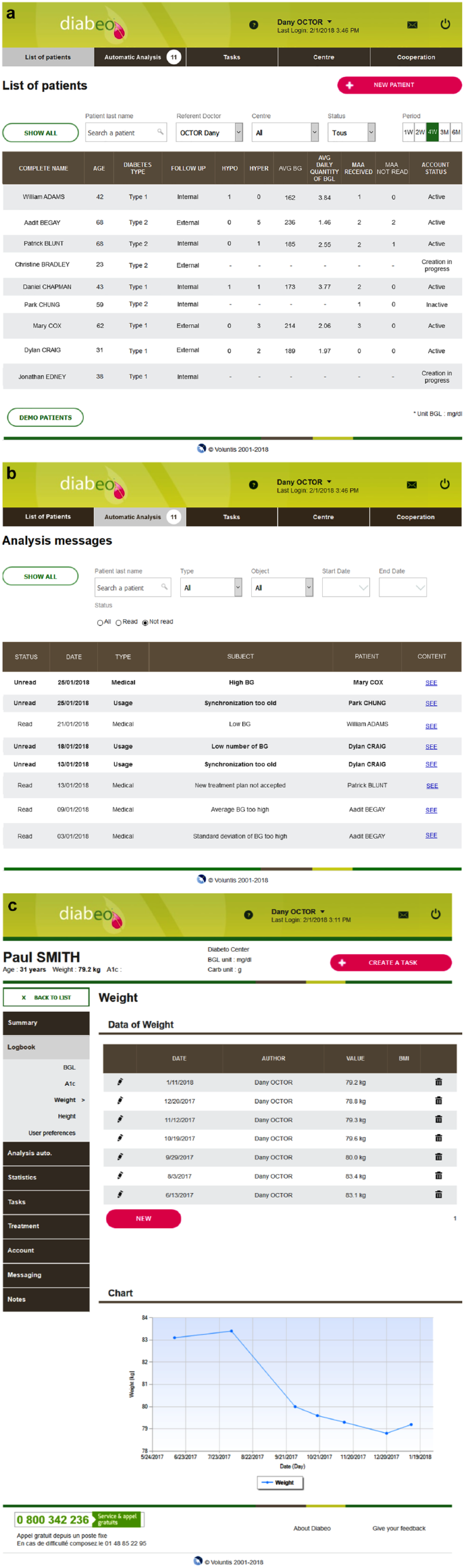Switch to the Tasks tab in panel a

[x=231, y=57]
